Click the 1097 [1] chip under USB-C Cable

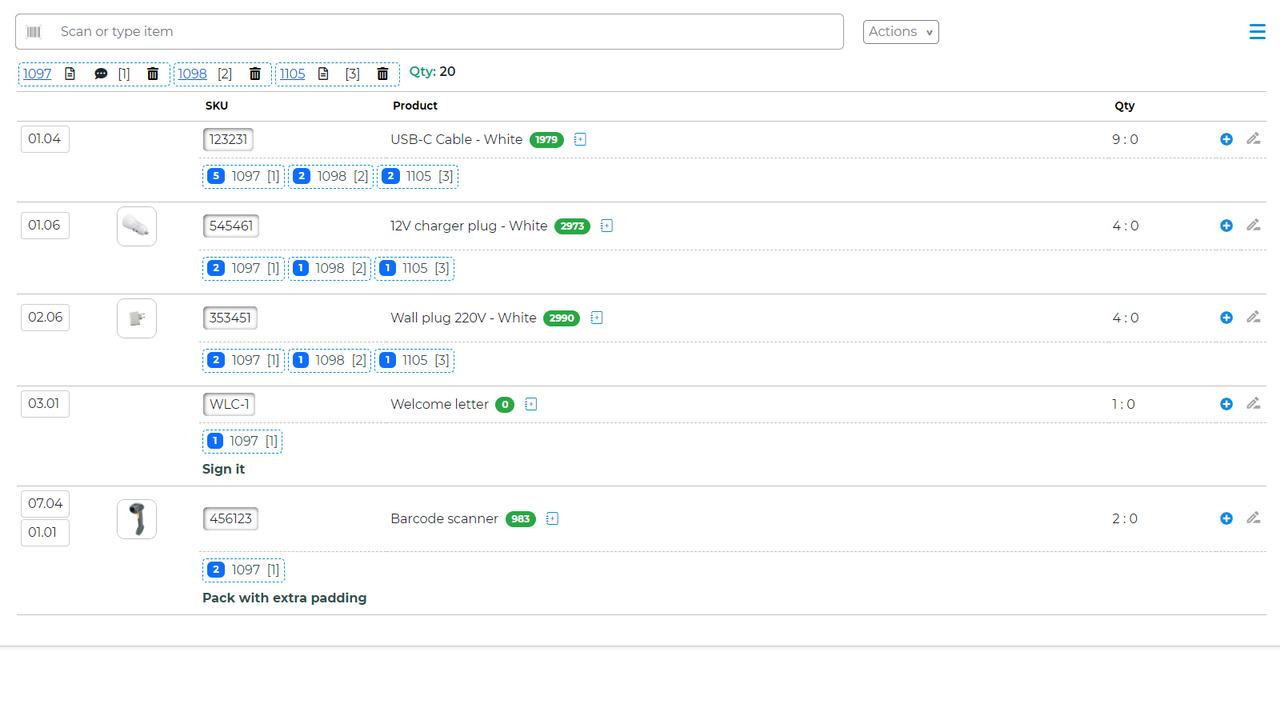(244, 177)
